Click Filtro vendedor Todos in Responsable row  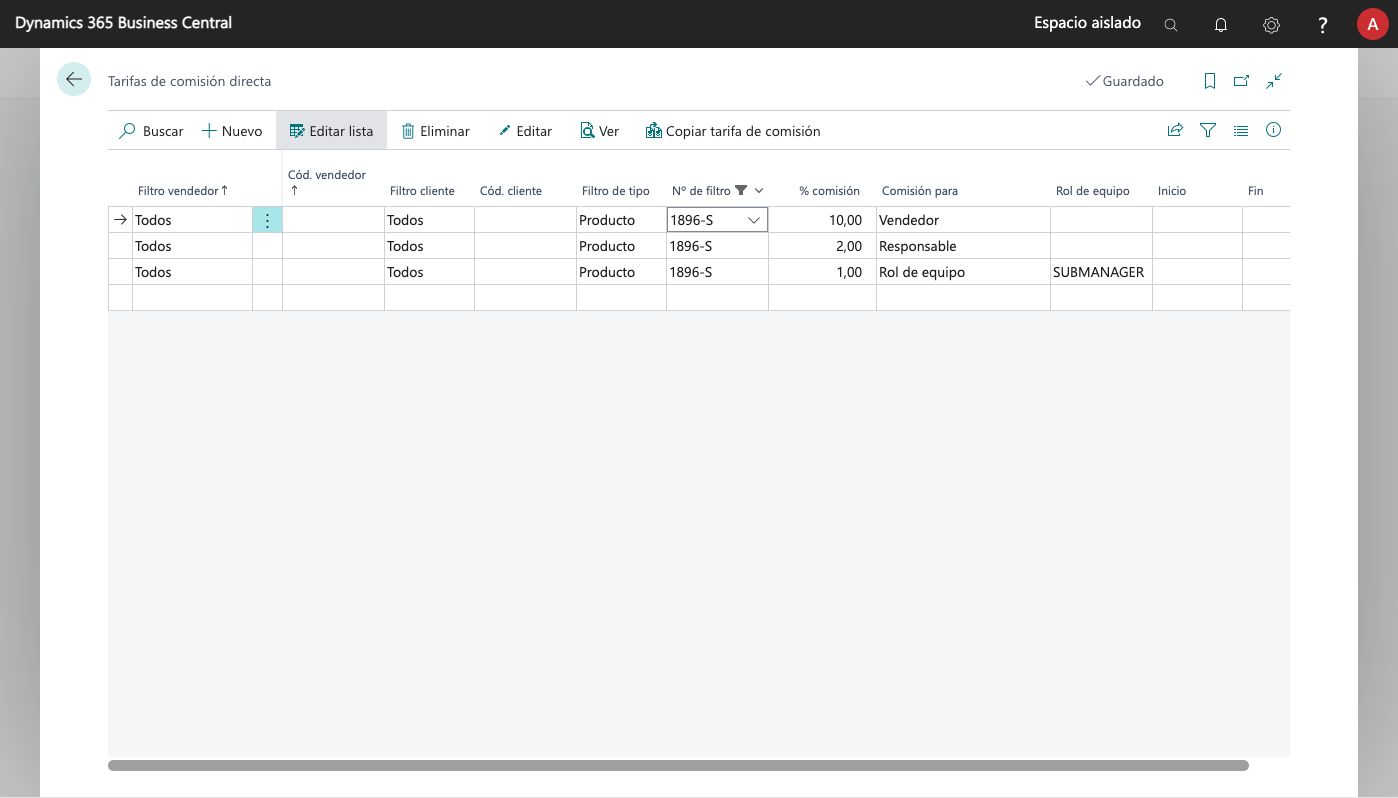tap(192, 246)
